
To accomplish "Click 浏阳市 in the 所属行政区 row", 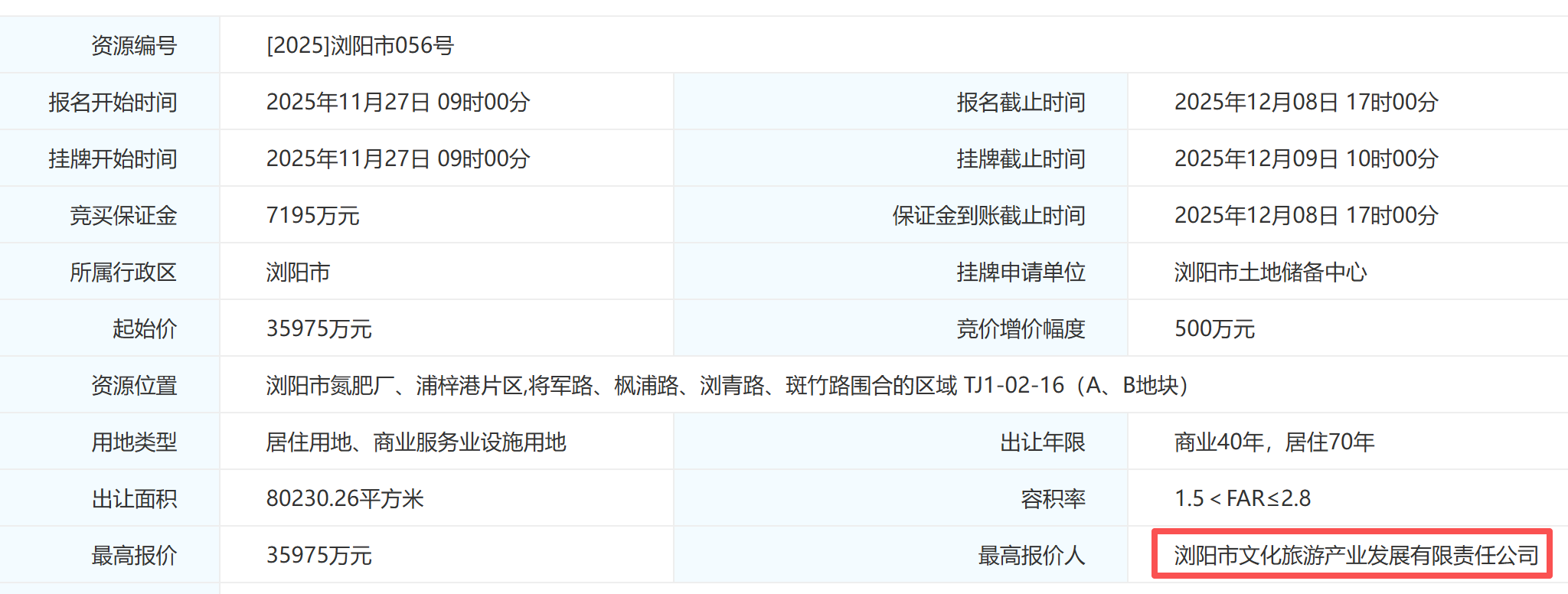I will (298, 273).
